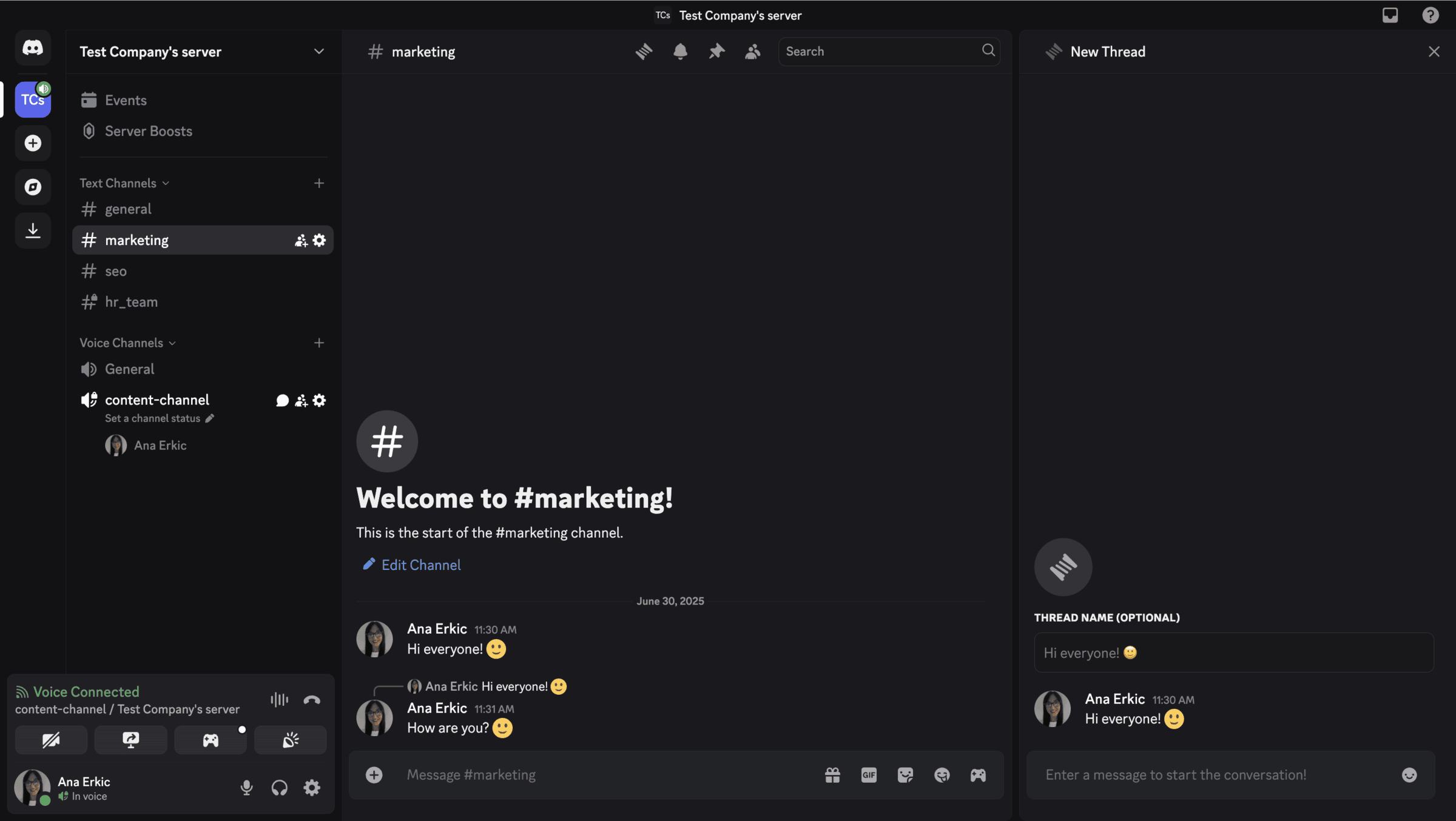Open emoji picker in #marketing message box
This screenshot has height=821, width=1456.
click(942, 775)
